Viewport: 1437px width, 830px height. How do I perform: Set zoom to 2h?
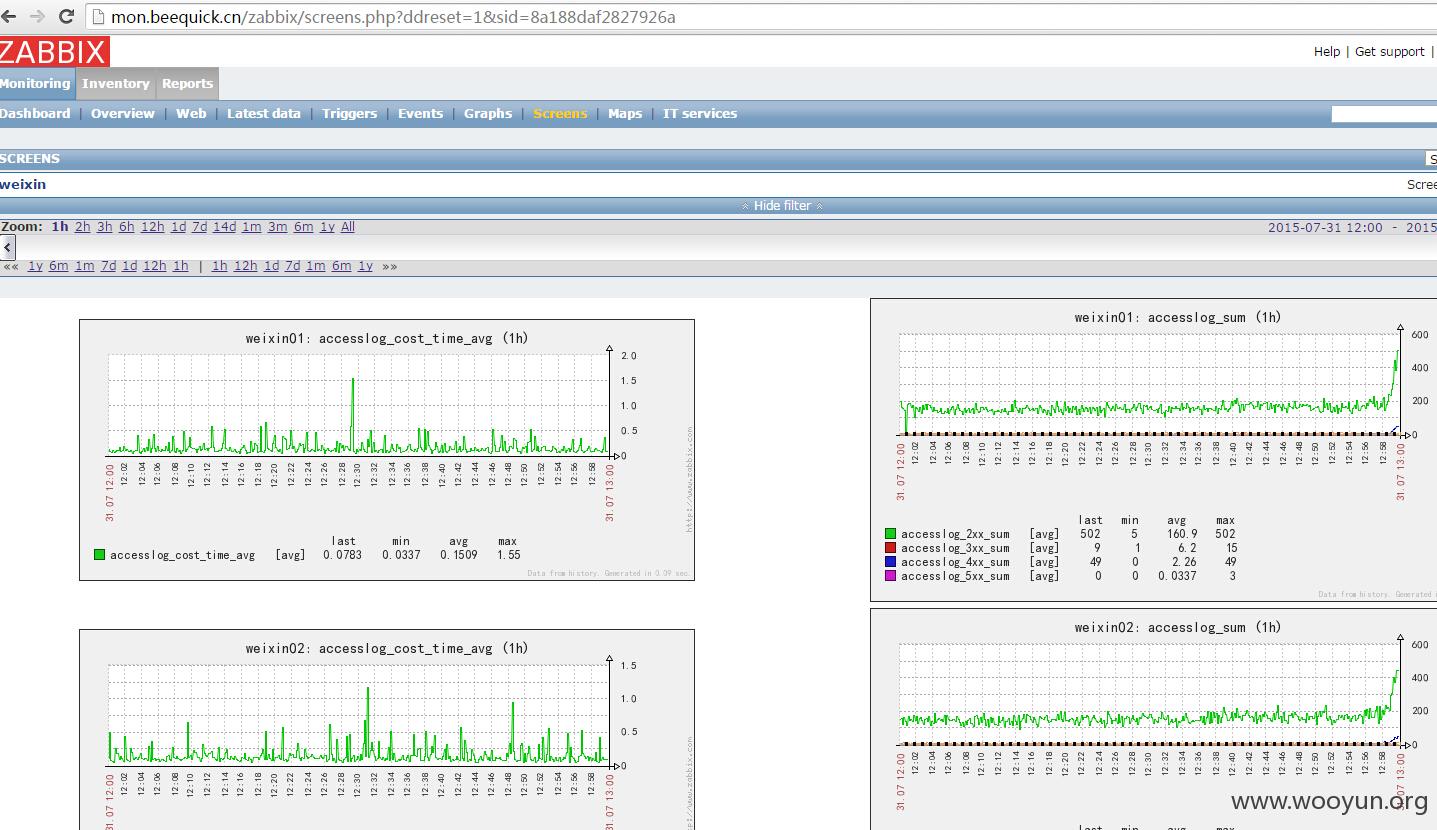(x=83, y=227)
